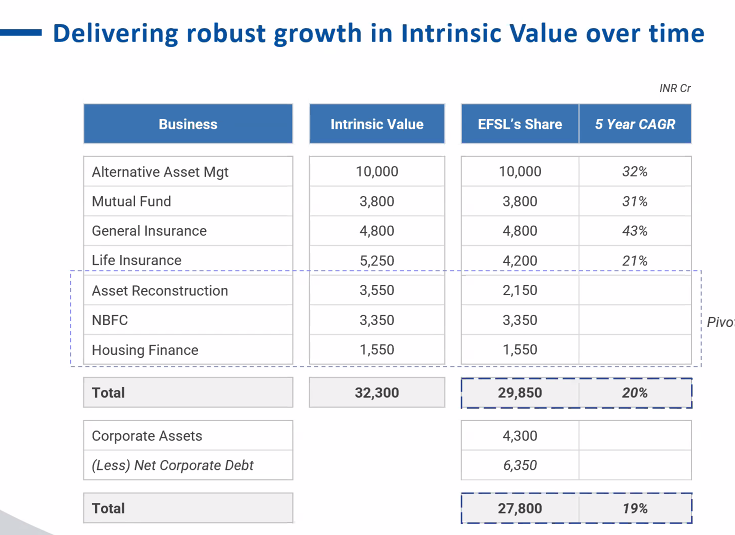Click the 32,300 total intrinsic value cell
Screen dimensions: 735x535
(377, 393)
